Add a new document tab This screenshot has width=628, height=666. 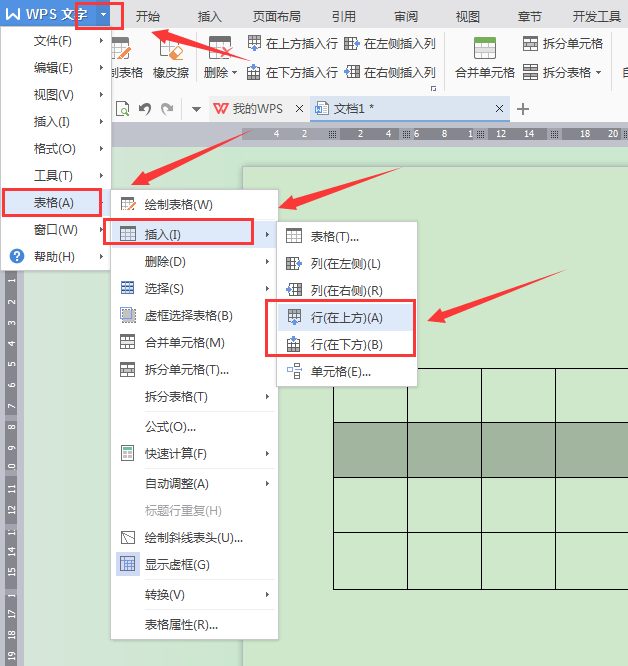pos(523,109)
